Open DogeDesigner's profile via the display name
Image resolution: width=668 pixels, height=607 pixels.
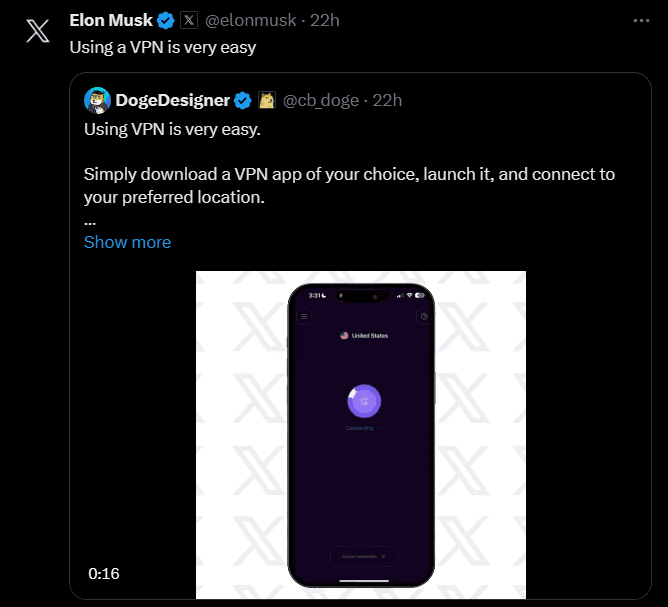click(173, 100)
